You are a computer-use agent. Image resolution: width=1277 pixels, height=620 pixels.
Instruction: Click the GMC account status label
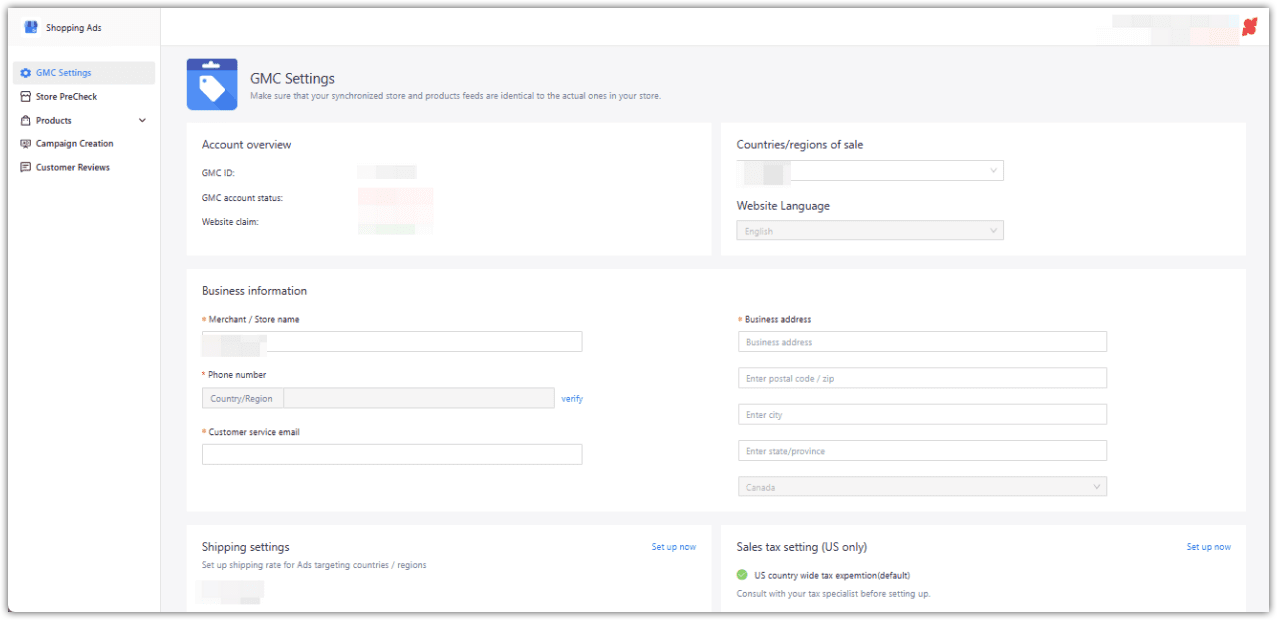click(x=242, y=198)
